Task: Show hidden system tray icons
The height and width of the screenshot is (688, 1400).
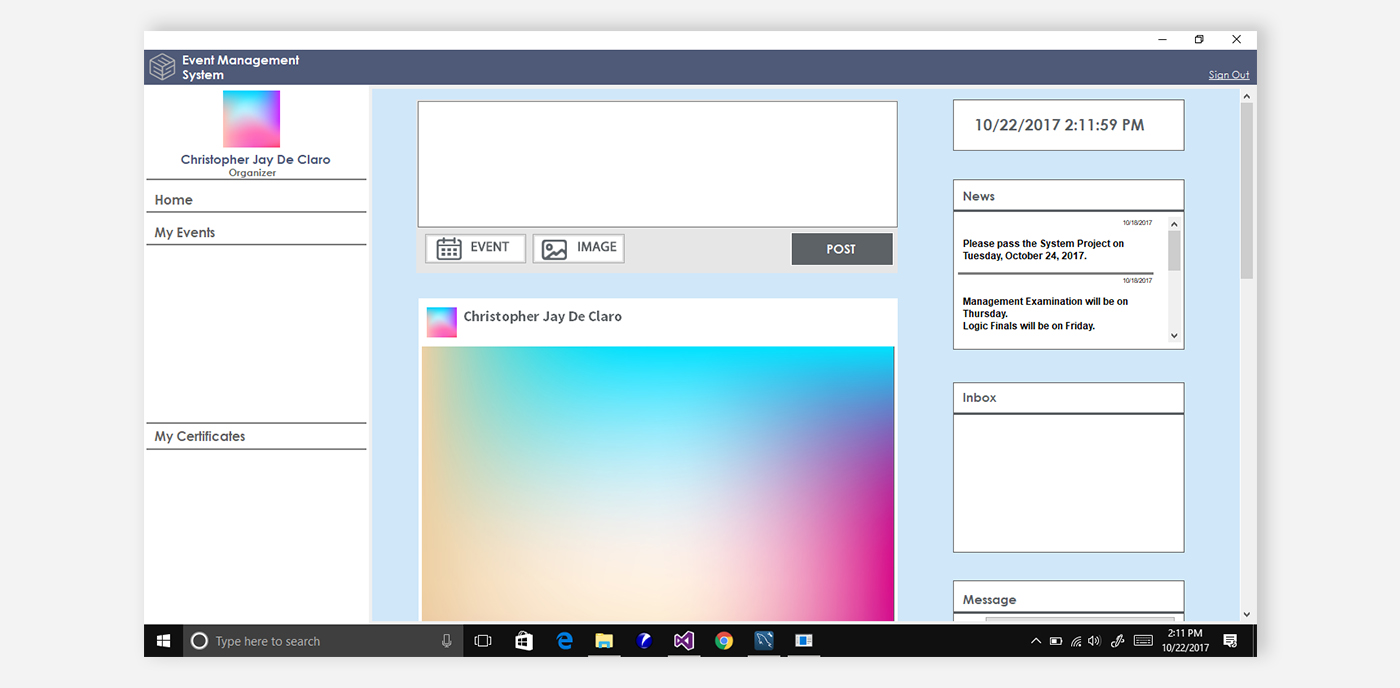Action: [1035, 641]
